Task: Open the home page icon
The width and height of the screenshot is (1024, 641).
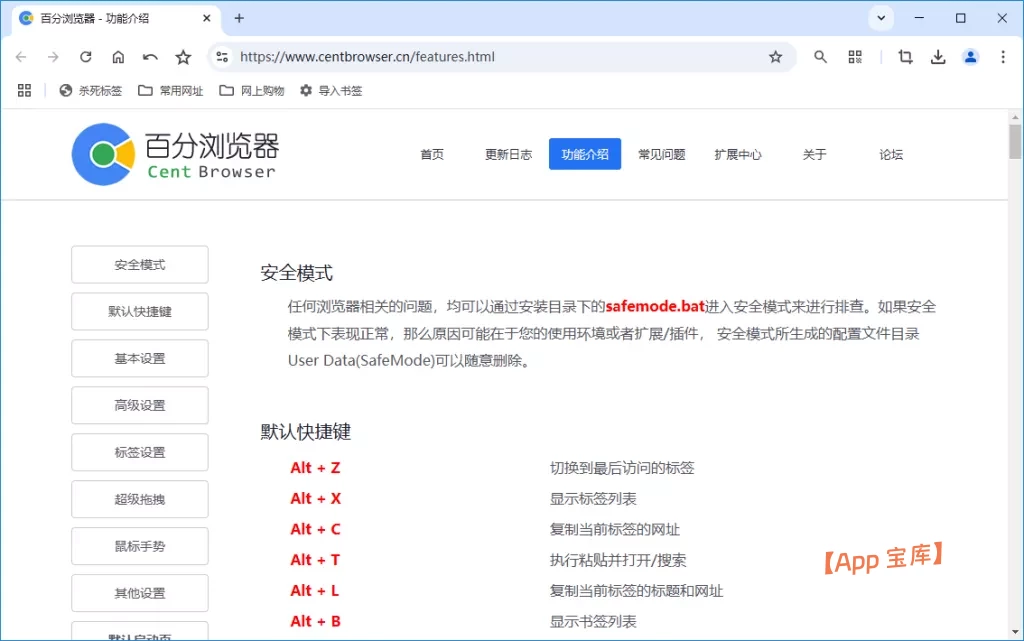Action: [x=118, y=57]
